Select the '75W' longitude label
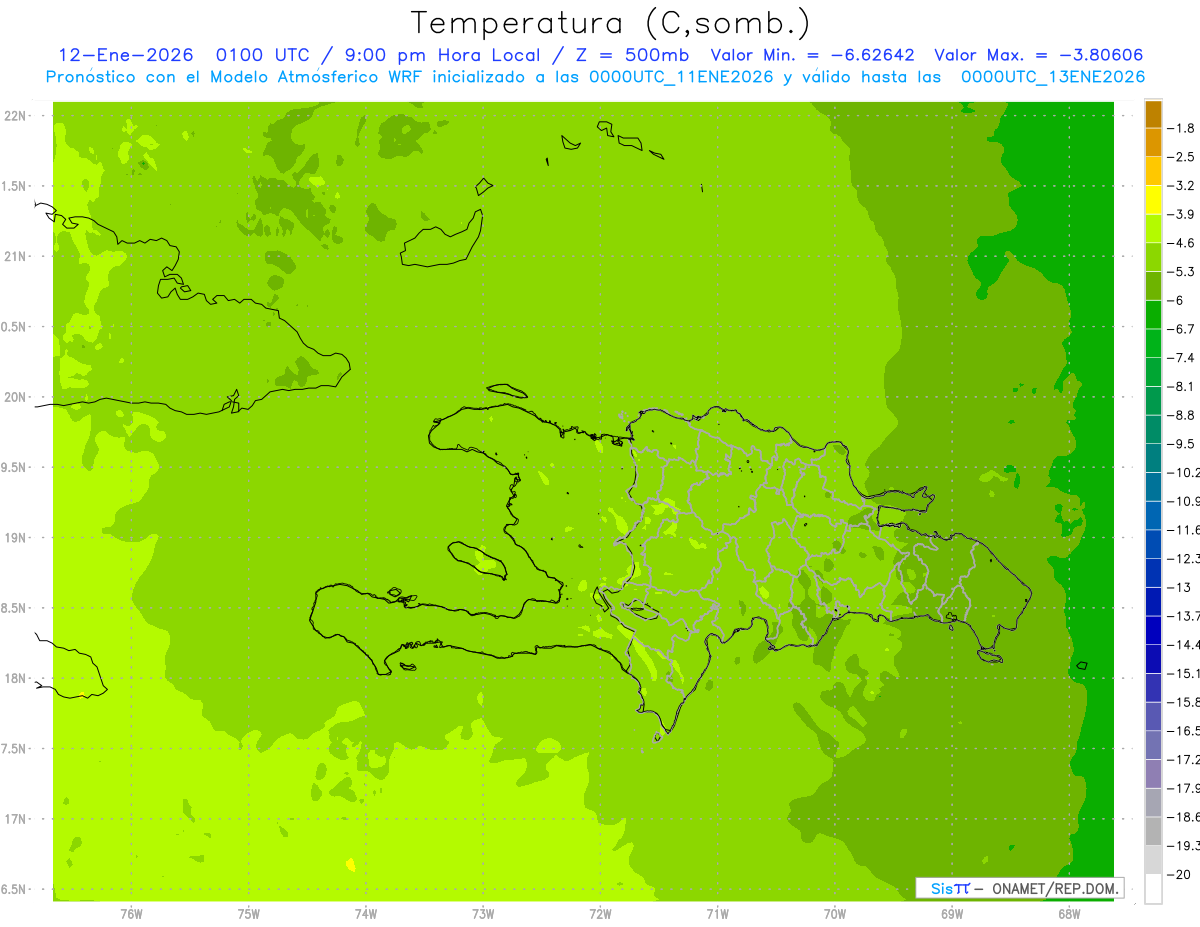Screen dimensions: 1200x927 click(x=249, y=913)
